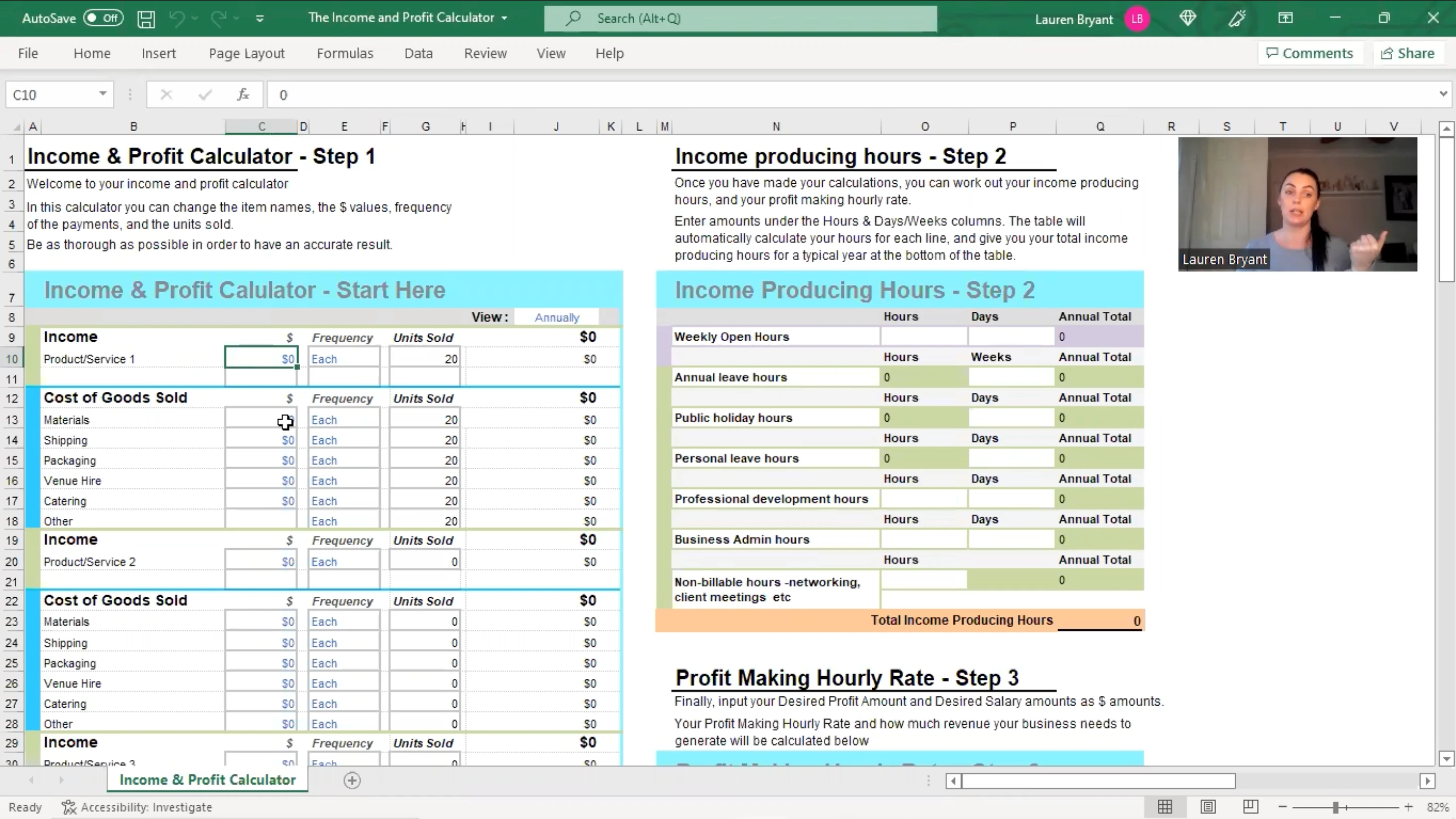Screen dimensions: 1456x819
Task: Select the Income & Profit Calculator sheet tab
Action: 208,780
